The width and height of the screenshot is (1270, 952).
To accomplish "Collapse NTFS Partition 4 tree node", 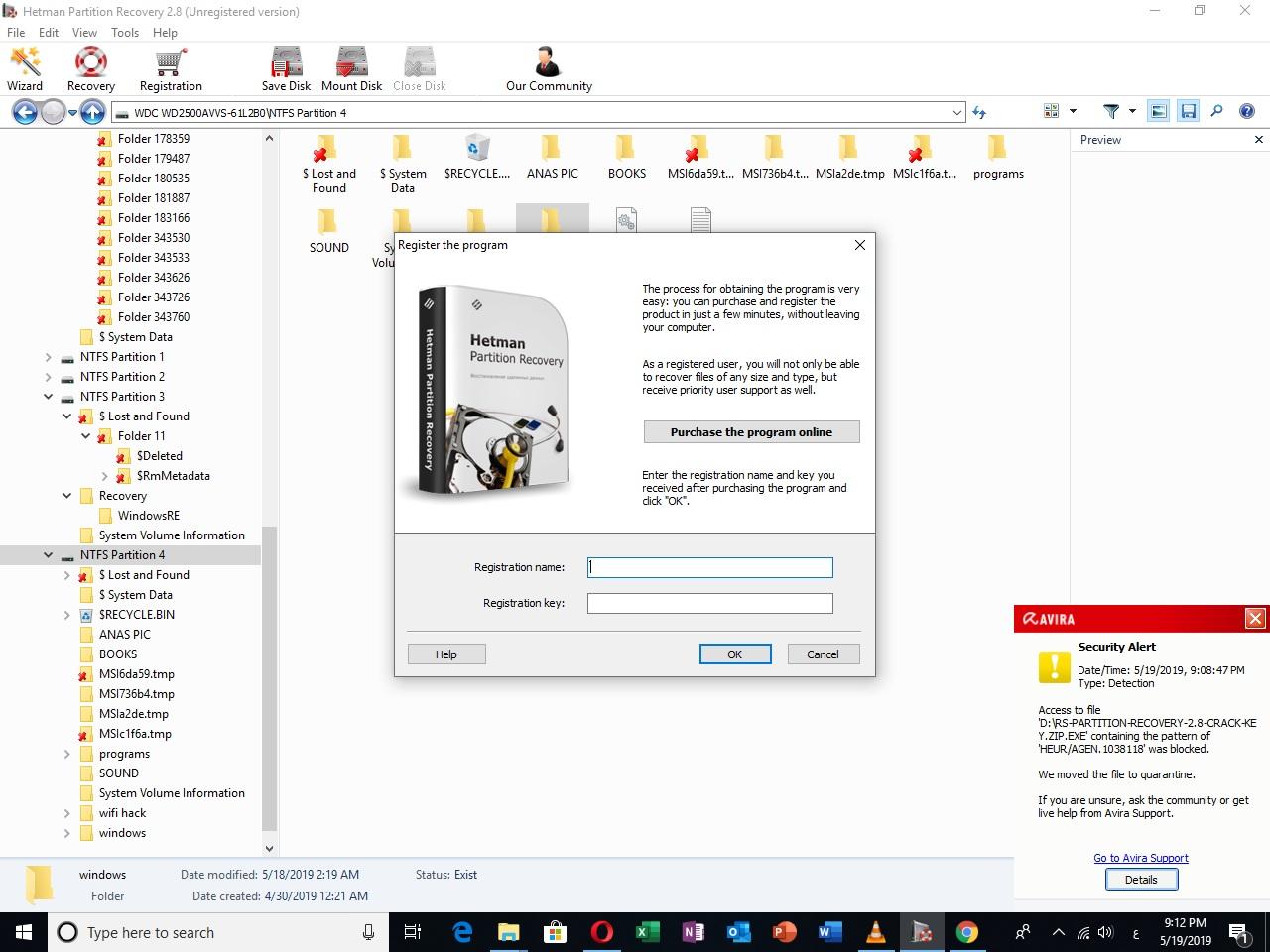I will click(48, 555).
